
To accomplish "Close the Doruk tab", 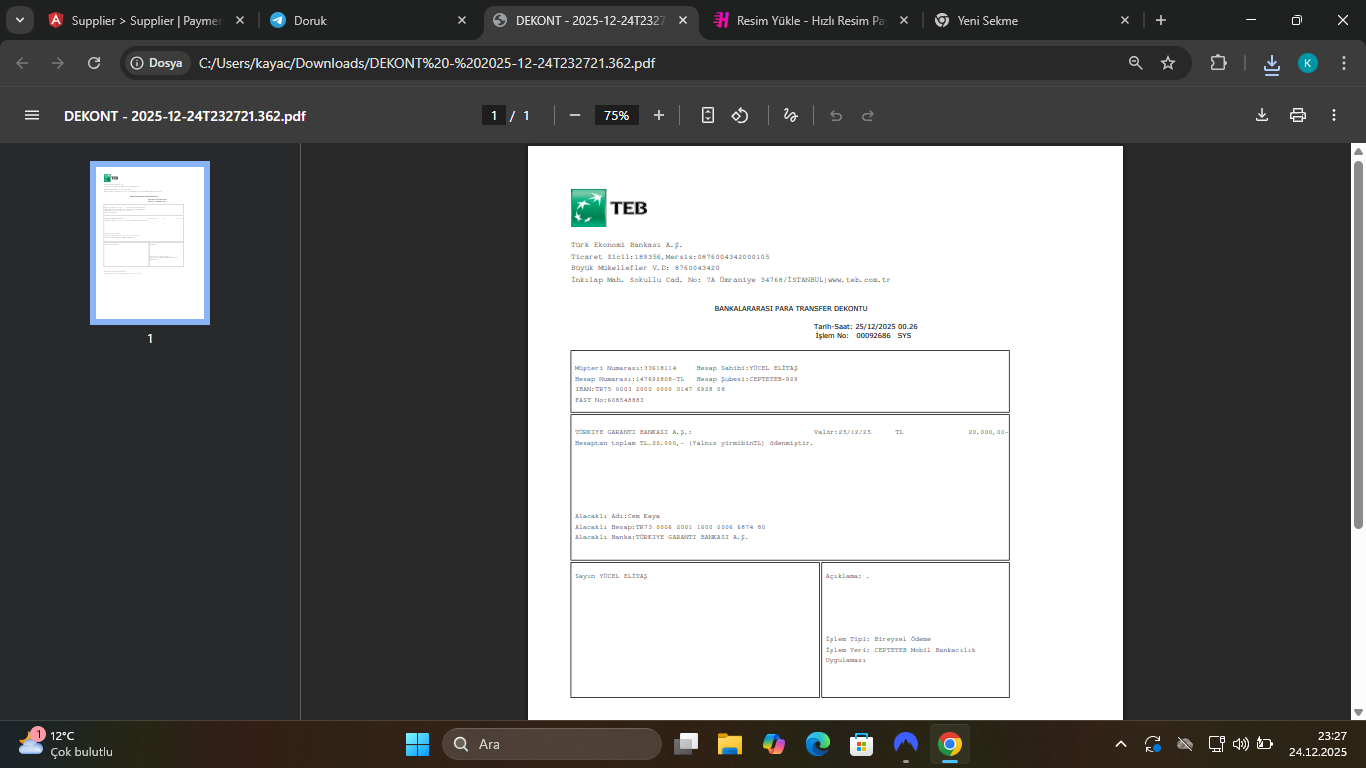I will (x=461, y=20).
